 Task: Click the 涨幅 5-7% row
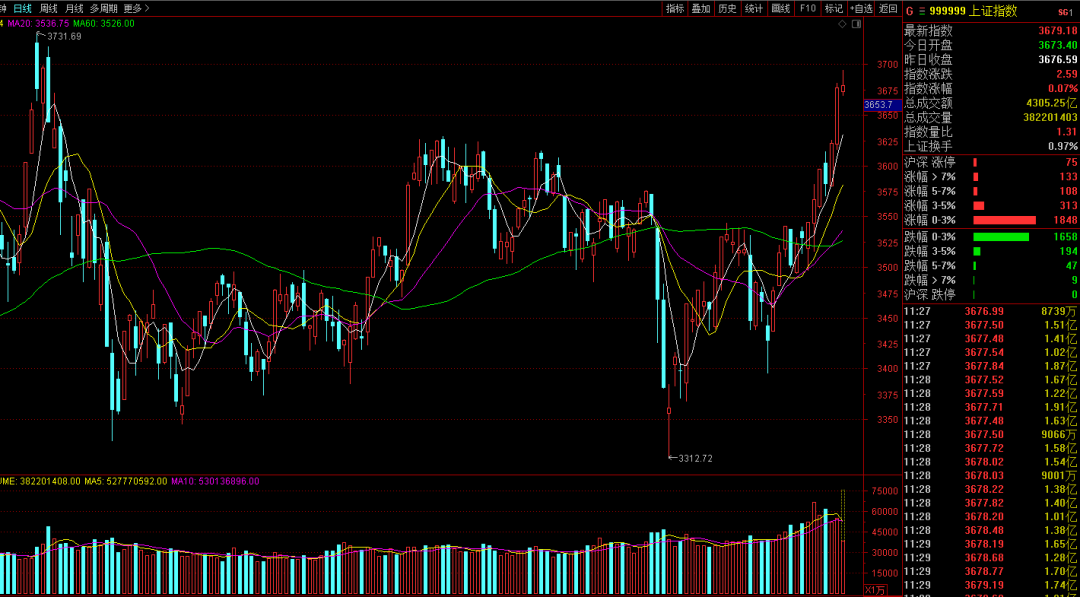pyautogui.click(x=991, y=191)
